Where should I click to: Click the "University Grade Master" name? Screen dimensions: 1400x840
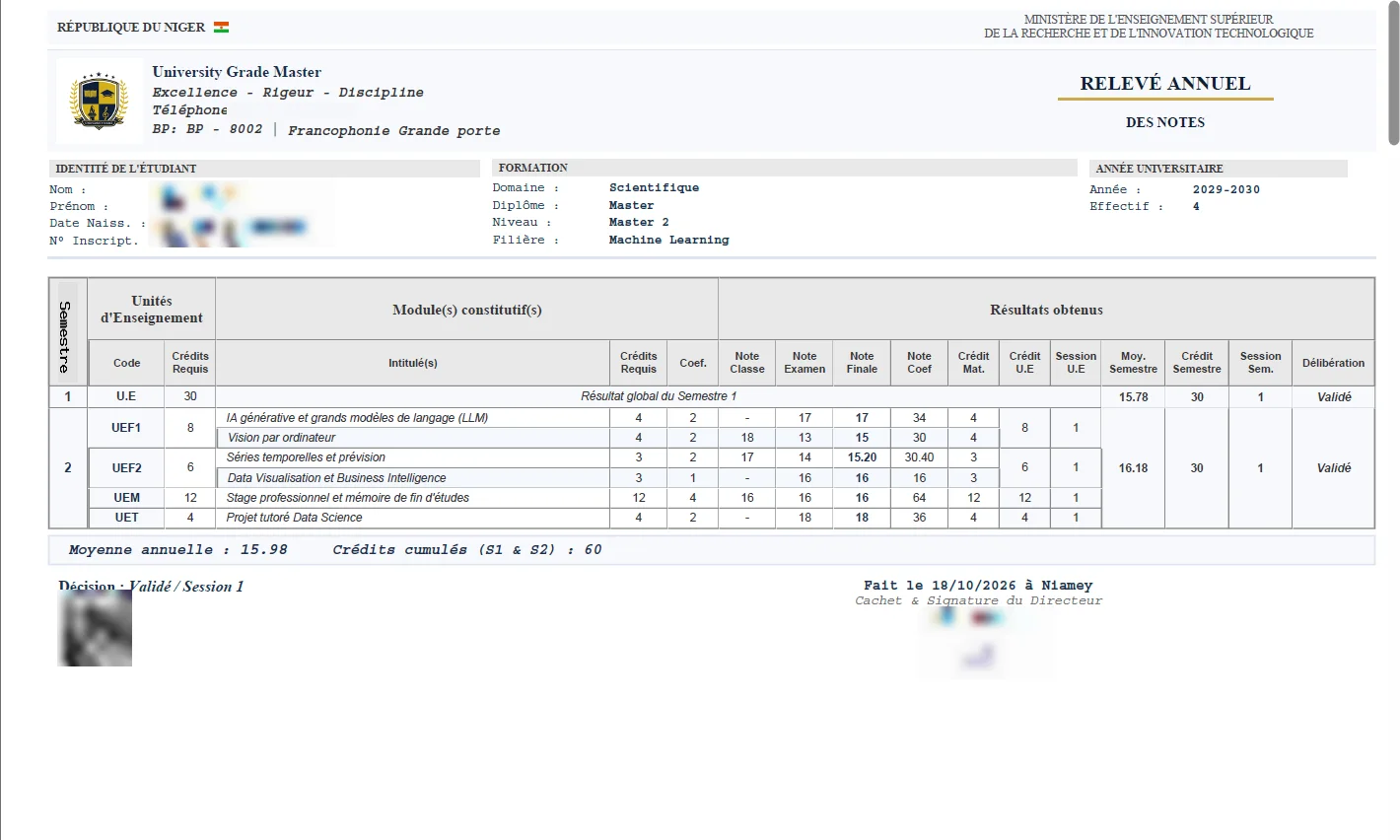(x=237, y=72)
